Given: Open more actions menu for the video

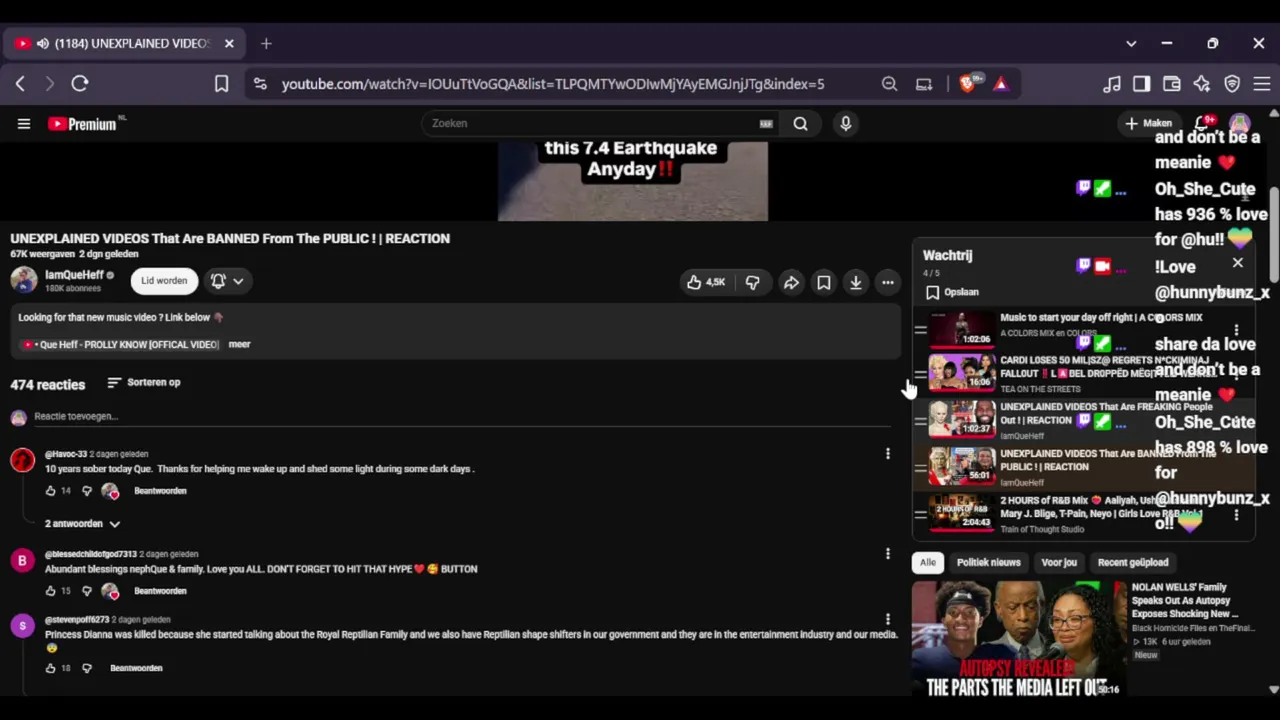Looking at the screenshot, I should tap(888, 283).
